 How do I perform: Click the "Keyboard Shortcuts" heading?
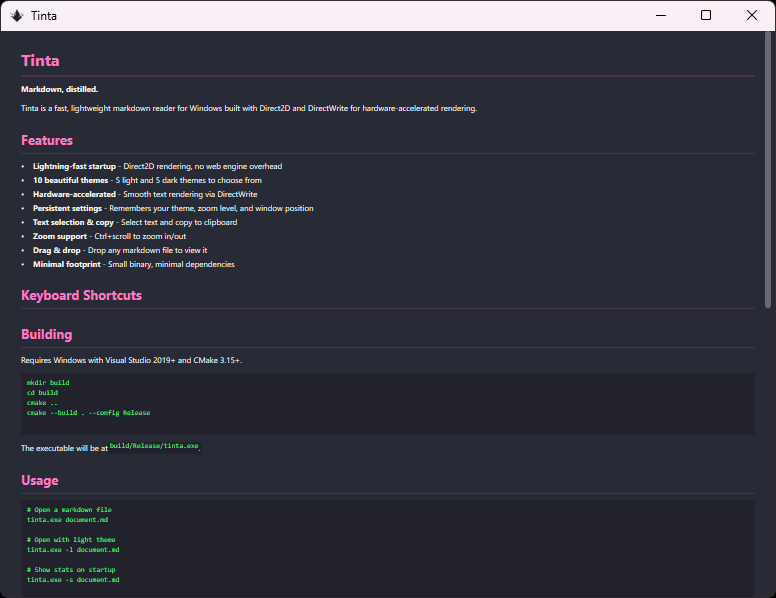point(81,296)
